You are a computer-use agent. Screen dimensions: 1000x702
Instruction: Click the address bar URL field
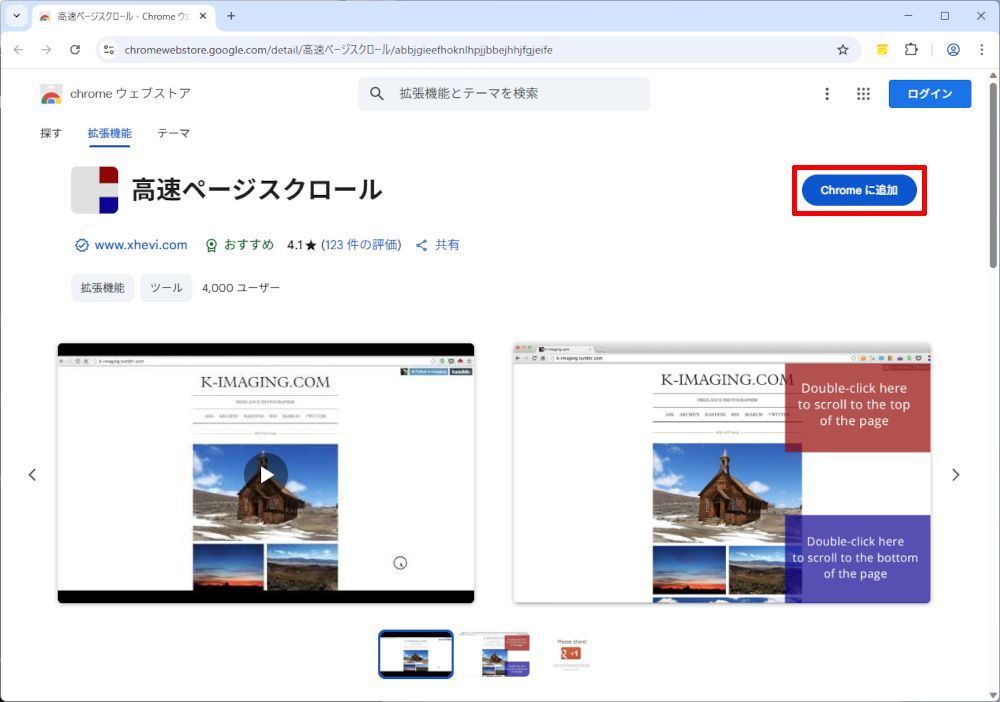pyautogui.click(x=478, y=50)
